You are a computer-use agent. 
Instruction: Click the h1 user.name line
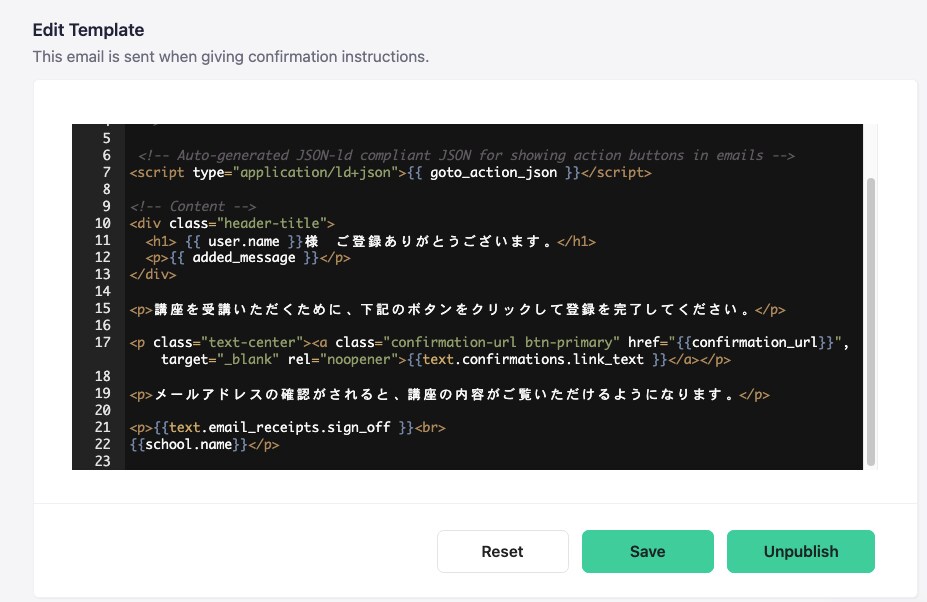coord(371,241)
